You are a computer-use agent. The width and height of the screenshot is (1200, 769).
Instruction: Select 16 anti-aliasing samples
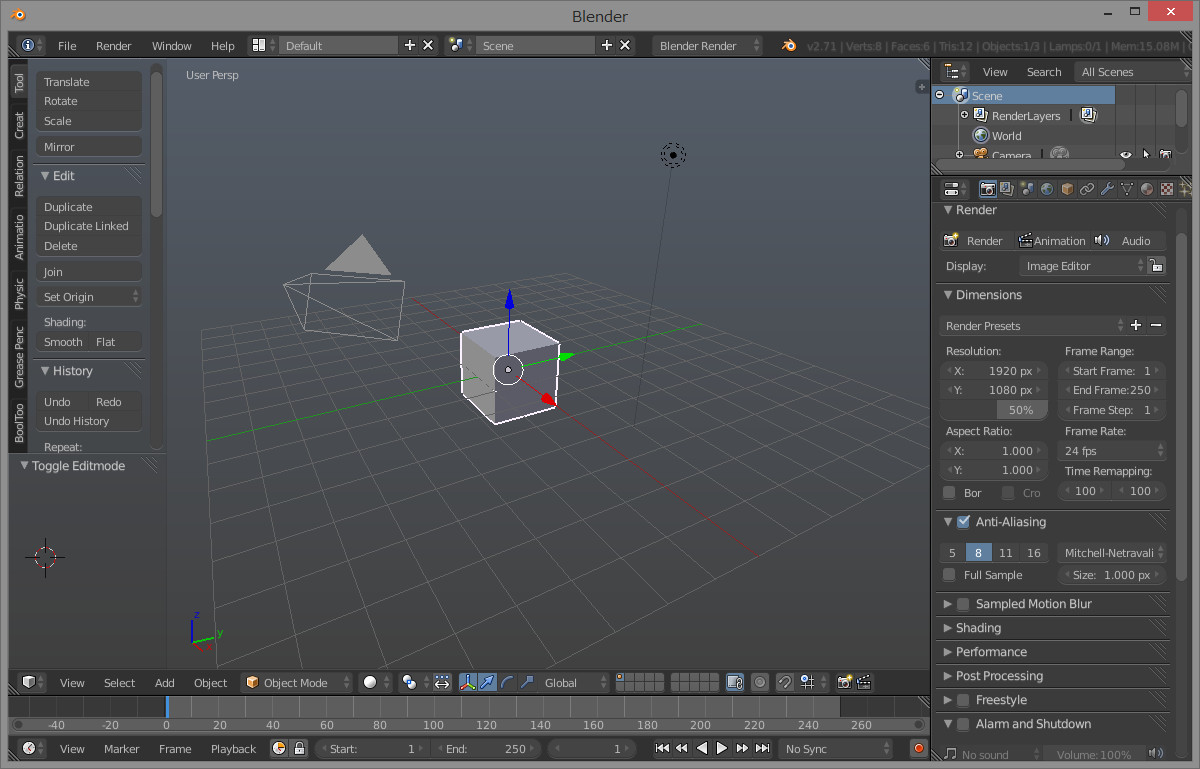(x=1034, y=553)
